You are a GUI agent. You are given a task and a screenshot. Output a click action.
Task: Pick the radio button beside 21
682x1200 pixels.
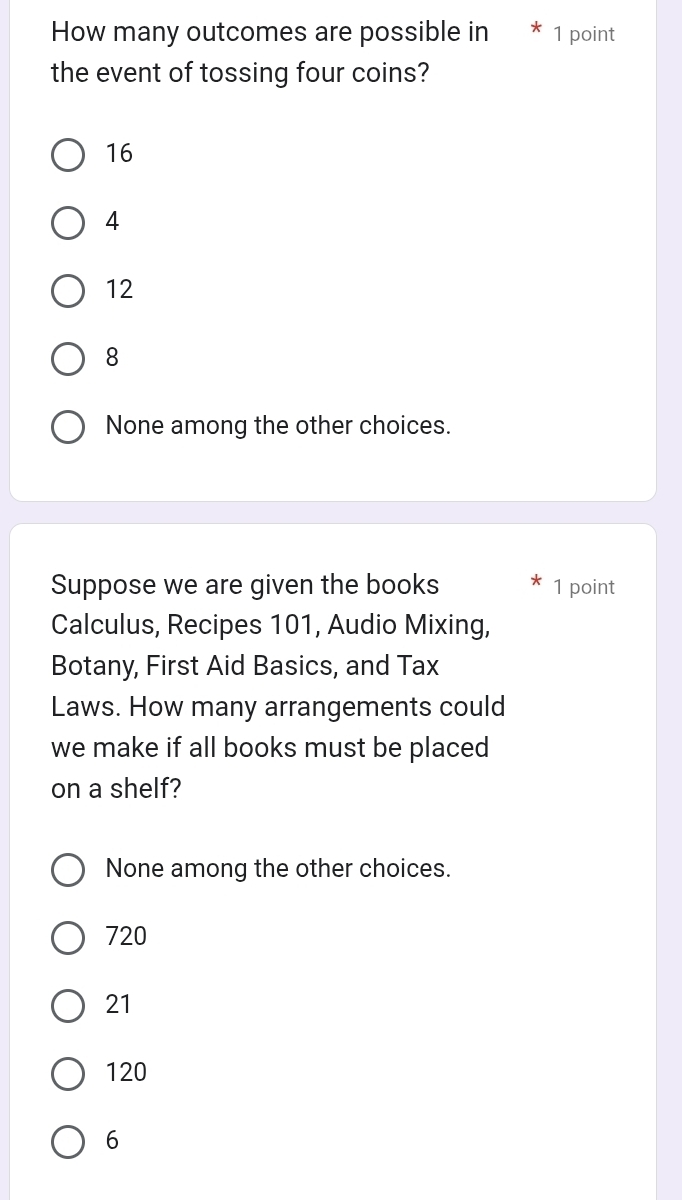pyautogui.click(x=68, y=1006)
